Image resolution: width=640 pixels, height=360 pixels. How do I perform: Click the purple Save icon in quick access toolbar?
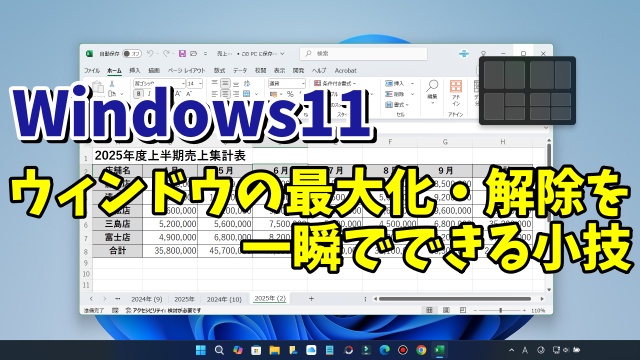pos(182,53)
